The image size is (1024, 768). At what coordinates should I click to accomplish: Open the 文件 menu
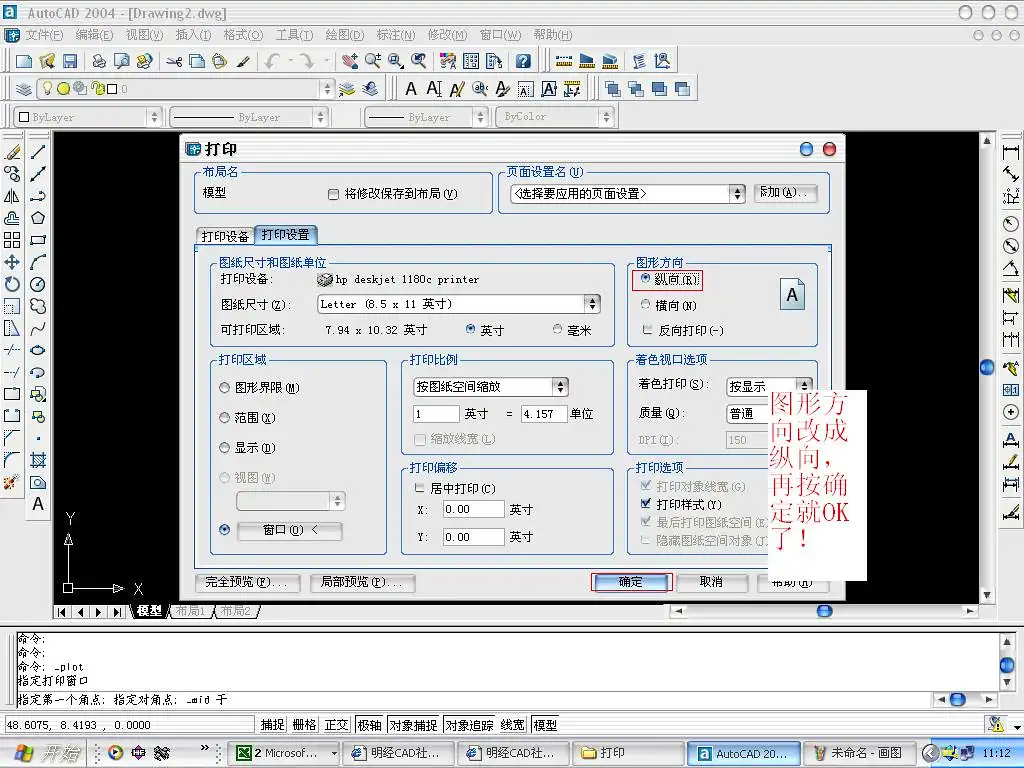pyautogui.click(x=44, y=35)
